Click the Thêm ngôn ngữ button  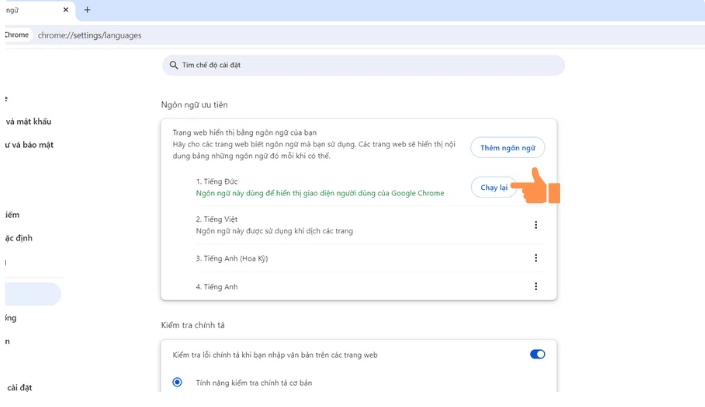point(507,148)
